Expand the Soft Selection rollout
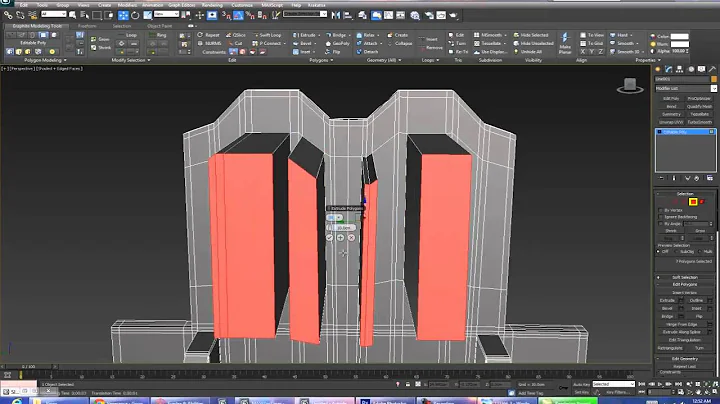 684,277
